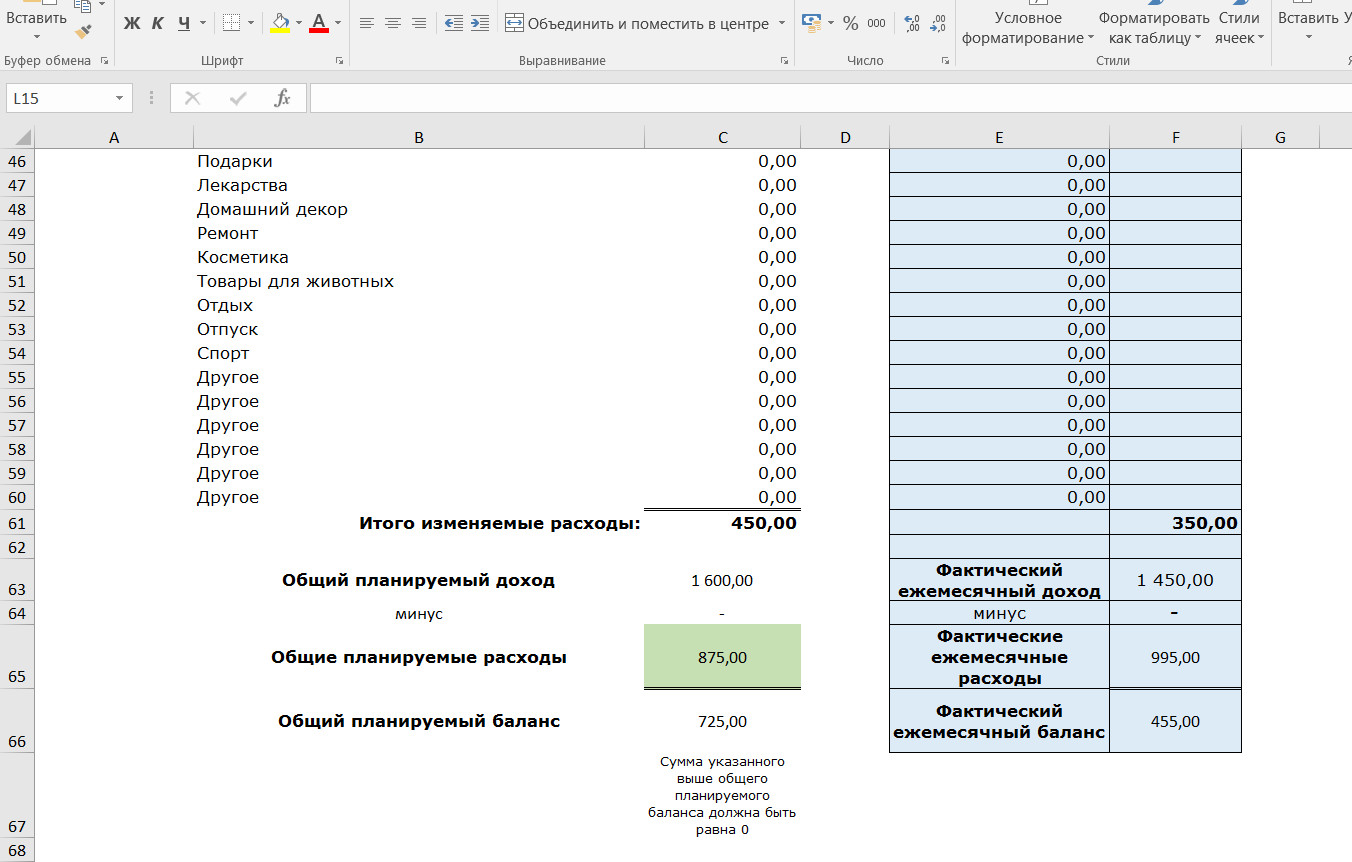Open Шрифт group dialog launcher
Screen dimensions: 1352x862
pos(340,61)
